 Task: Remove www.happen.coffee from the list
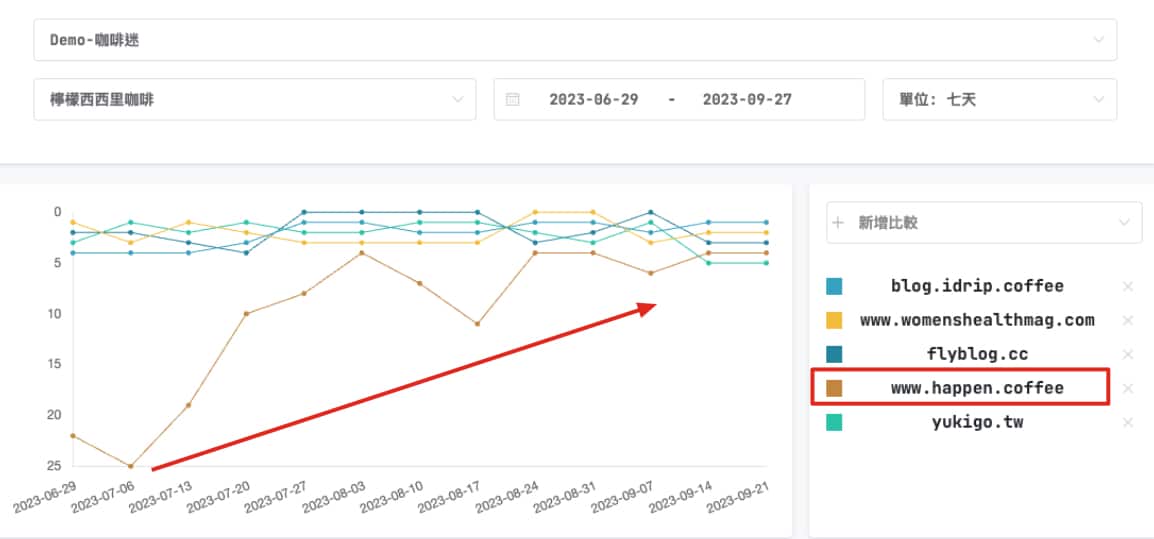click(1128, 389)
